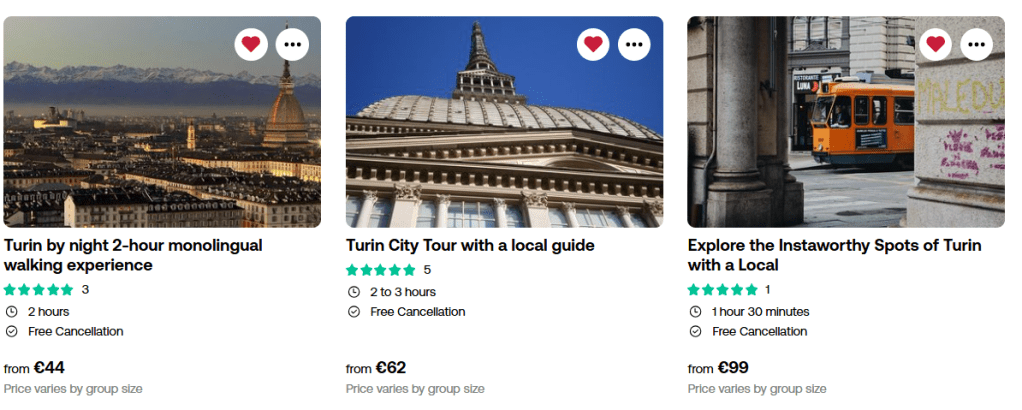The width and height of the screenshot is (1022, 410).
Task: View Turin City Tour dome photo
Action: tap(504, 140)
